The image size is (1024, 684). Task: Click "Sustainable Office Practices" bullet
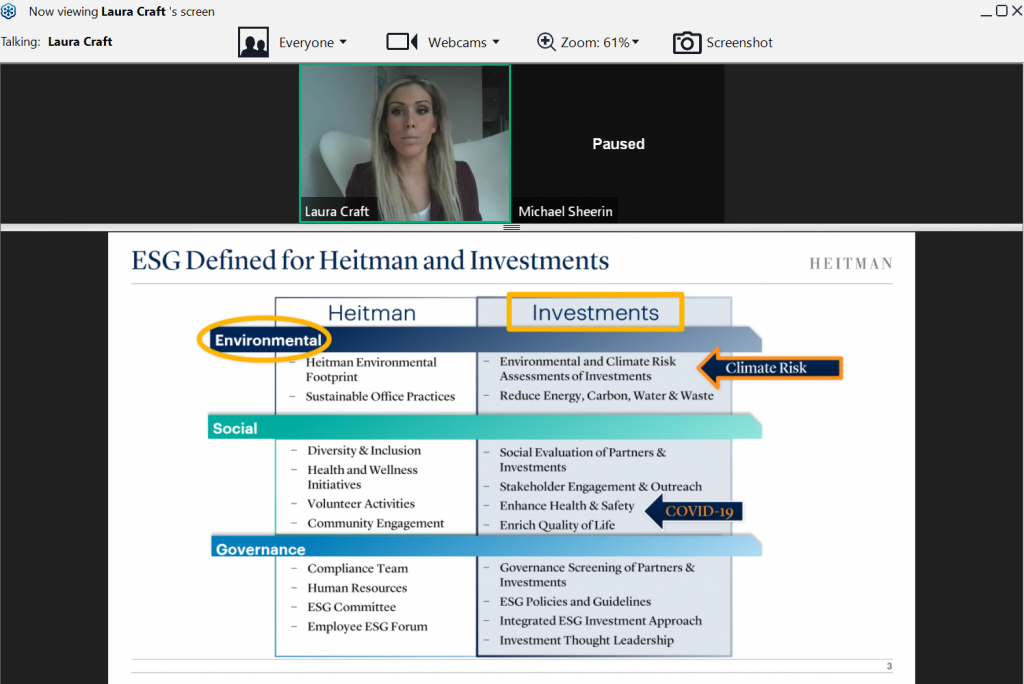click(380, 397)
